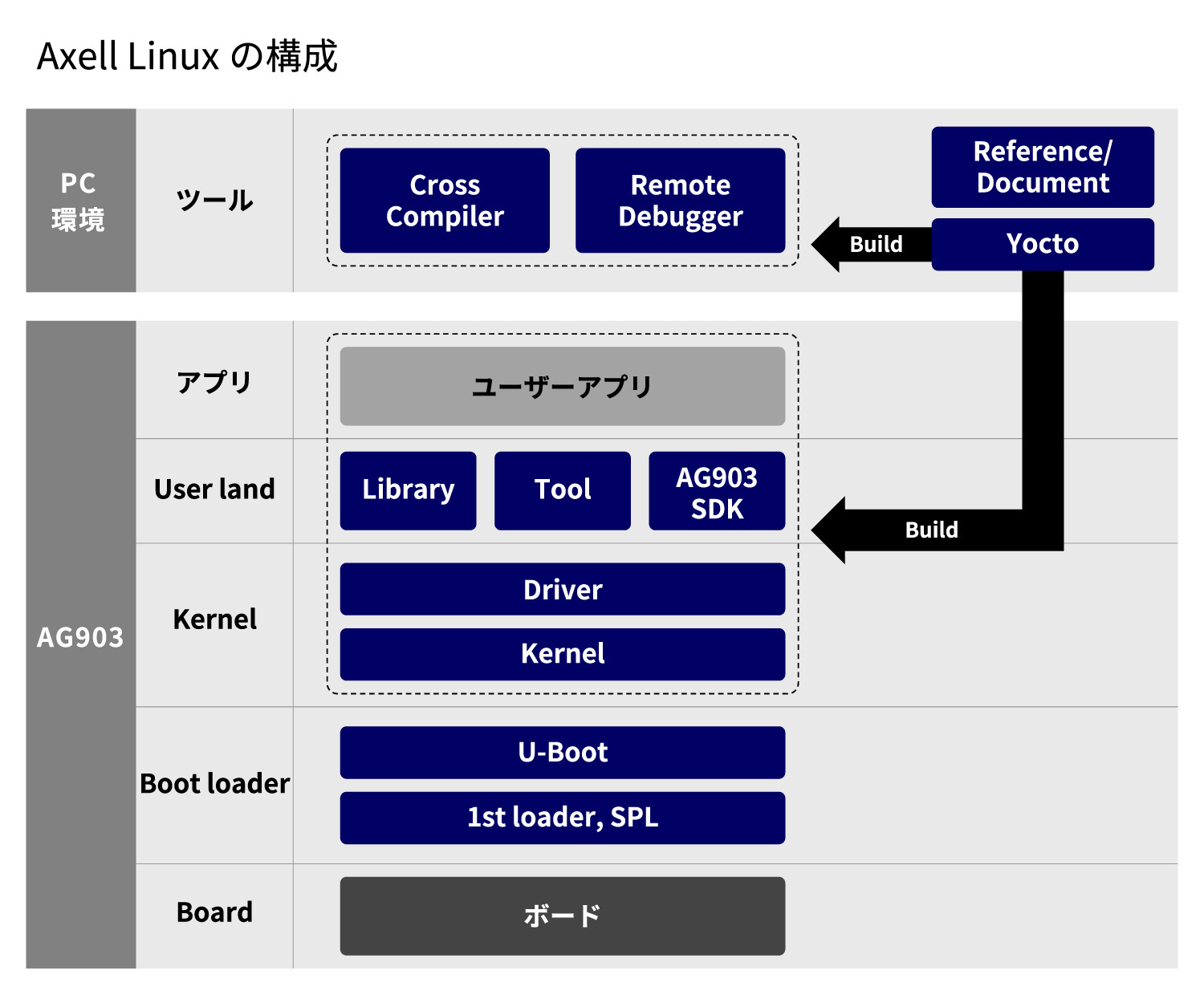The image size is (1204, 995).
Task: Click the AG903 SDK block
Action: coord(717,490)
